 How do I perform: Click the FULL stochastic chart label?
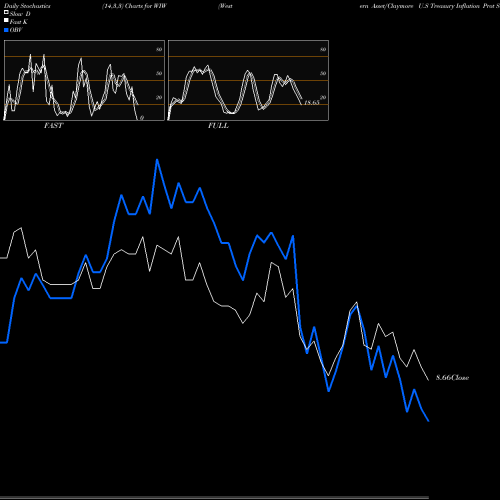click(218, 126)
